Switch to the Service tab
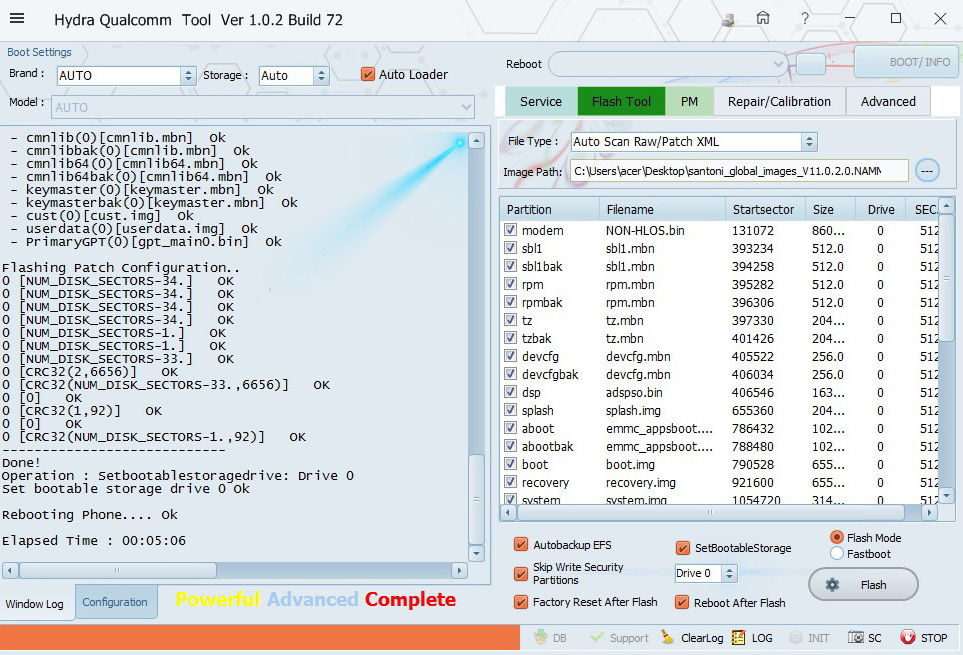 540,101
